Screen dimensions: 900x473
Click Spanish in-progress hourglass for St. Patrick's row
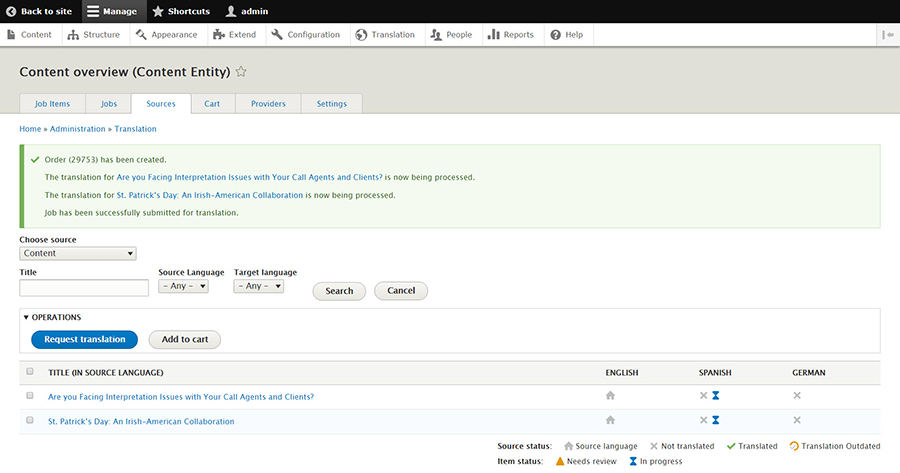tap(716, 420)
